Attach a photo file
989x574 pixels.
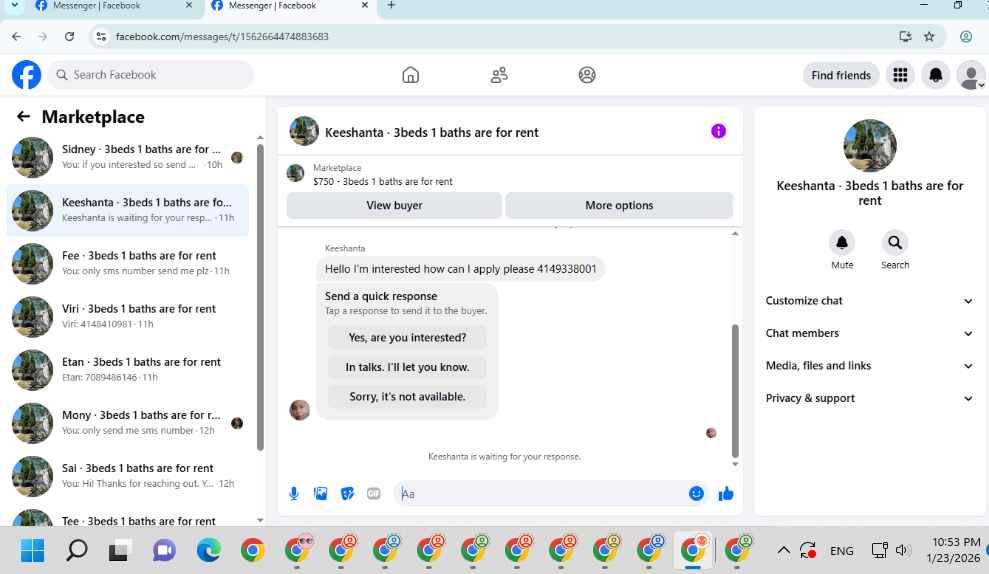[x=320, y=494]
